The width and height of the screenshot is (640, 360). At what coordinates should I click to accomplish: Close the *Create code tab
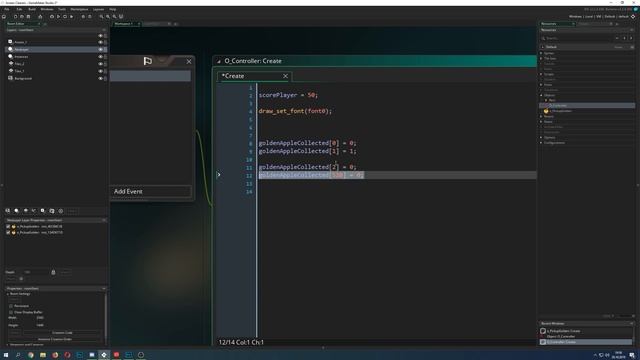(x=285, y=76)
